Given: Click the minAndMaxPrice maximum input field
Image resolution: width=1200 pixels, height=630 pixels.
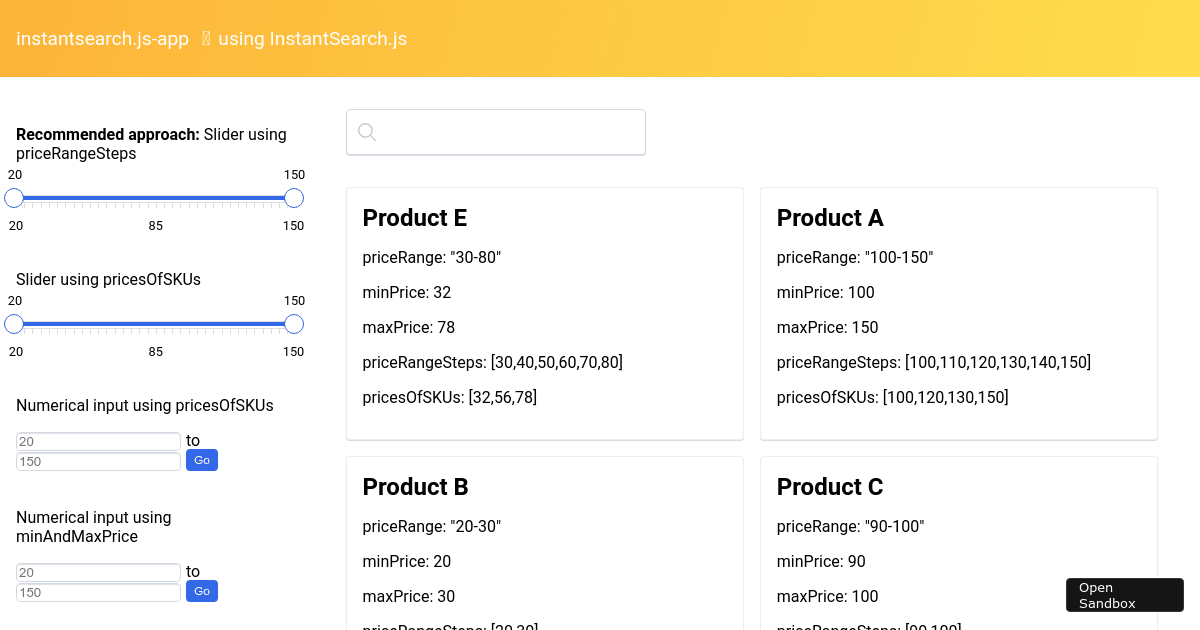Looking at the screenshot, I should click(x=98, y=593).
